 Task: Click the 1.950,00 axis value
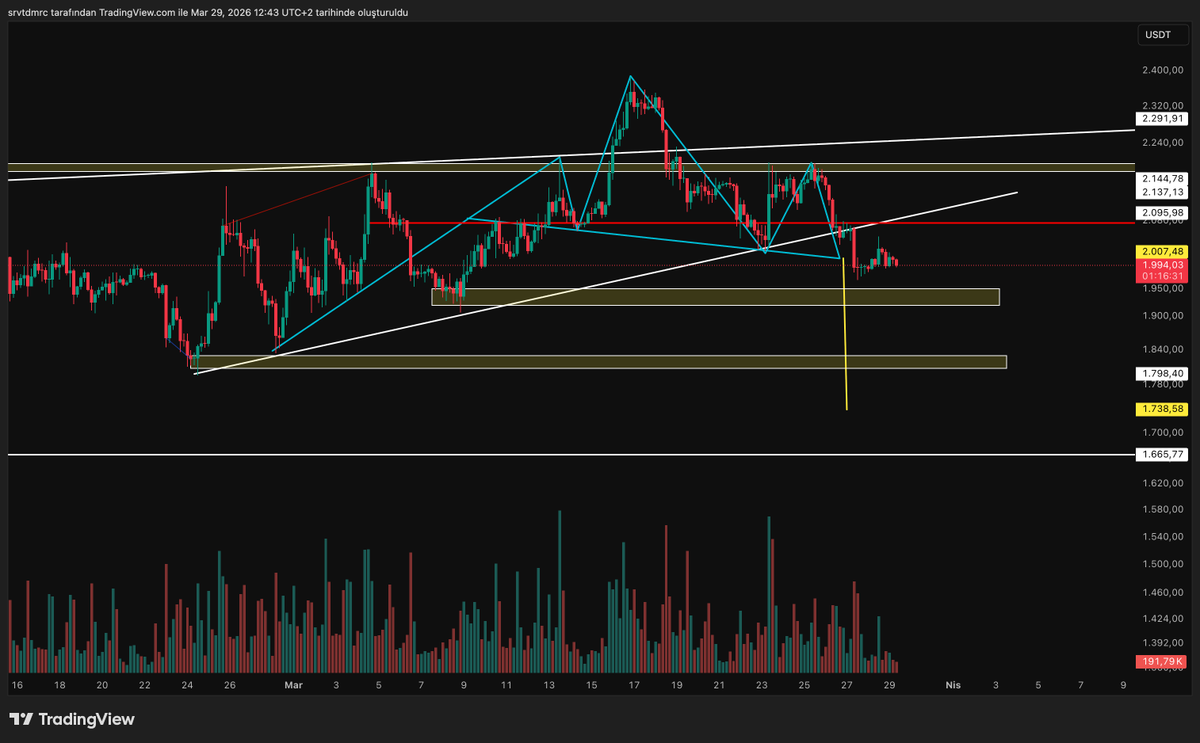1163,289
